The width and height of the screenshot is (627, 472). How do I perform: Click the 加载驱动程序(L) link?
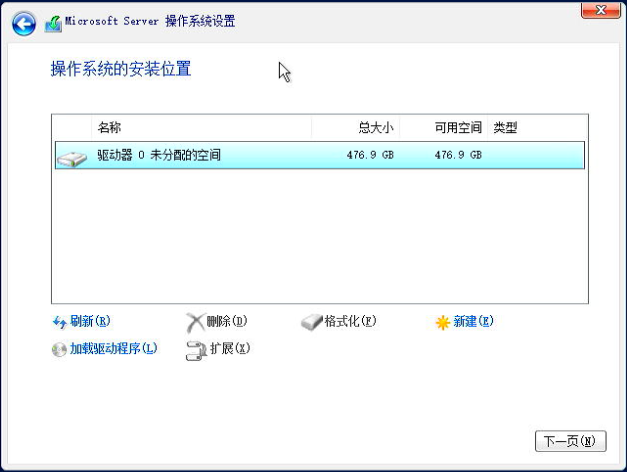114,348
